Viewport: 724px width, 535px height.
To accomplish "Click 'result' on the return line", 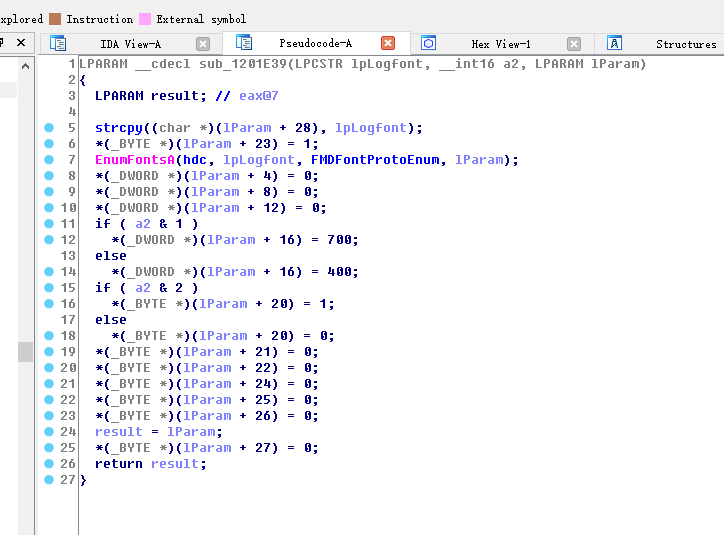I will [175, 463].
